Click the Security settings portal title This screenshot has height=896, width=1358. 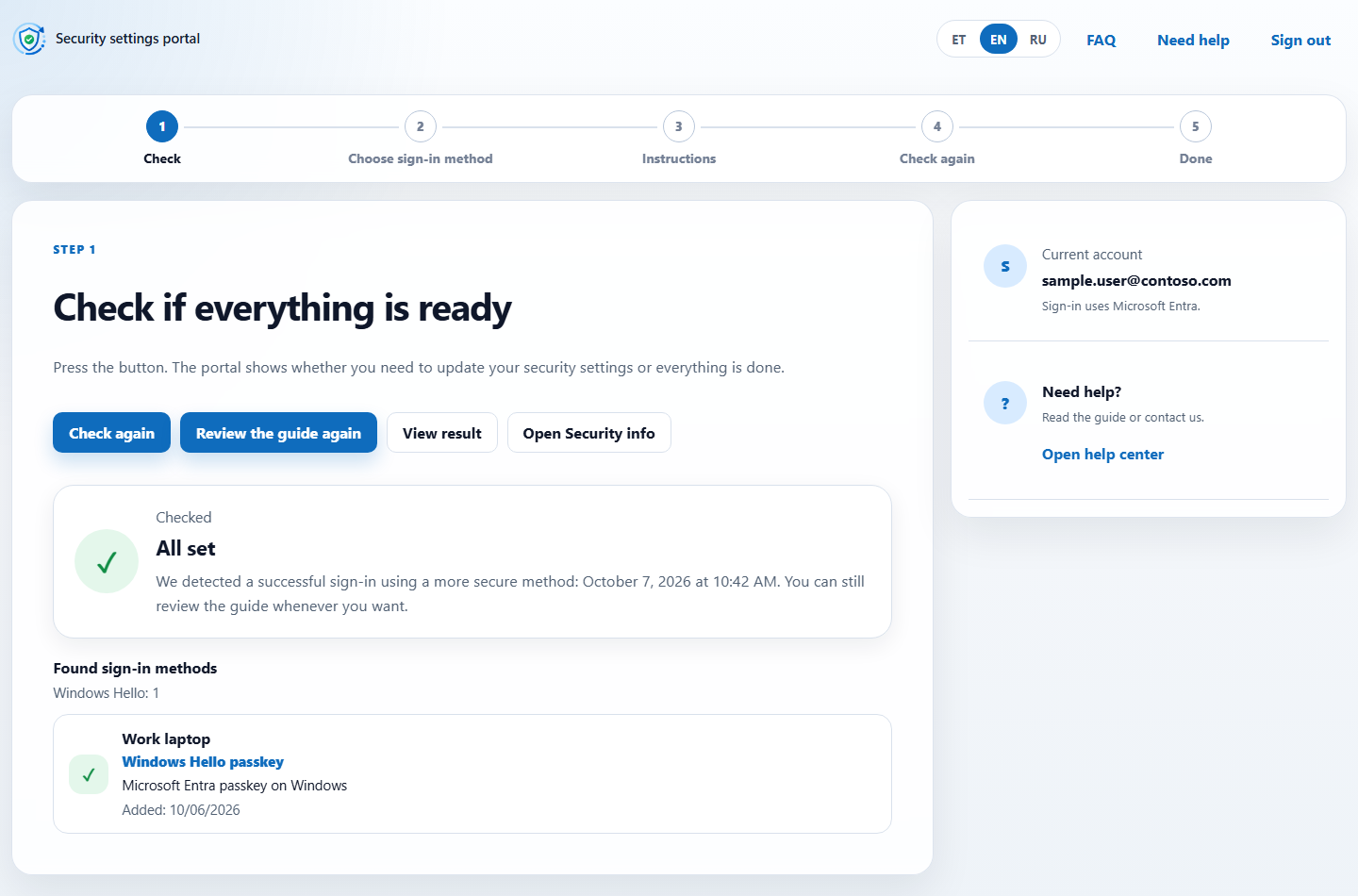(128, 39)
